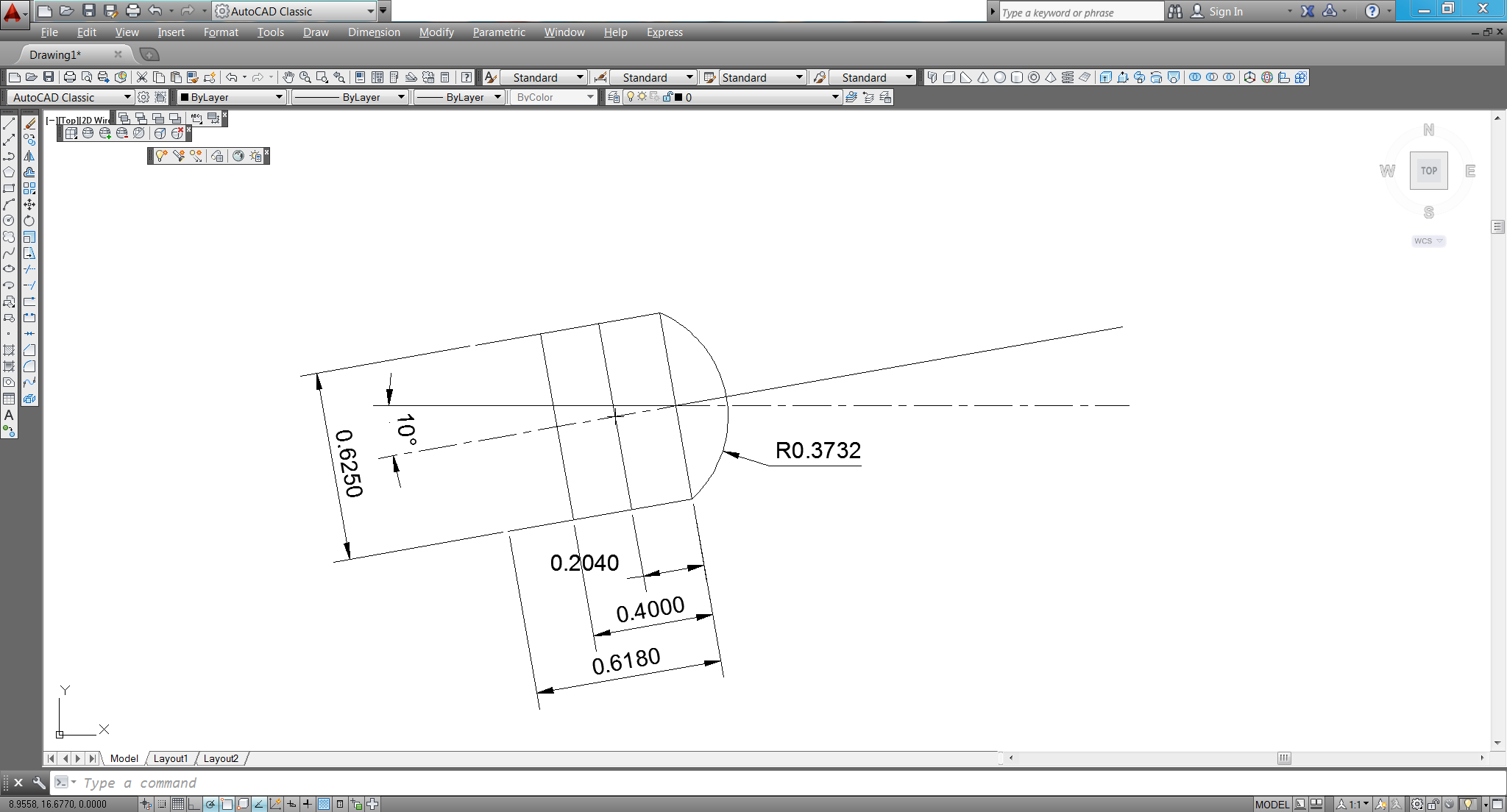The image size is (1507, 812).
Task: Click the Plot (print) icon in the standard toolbar
Action: point(70,77)
